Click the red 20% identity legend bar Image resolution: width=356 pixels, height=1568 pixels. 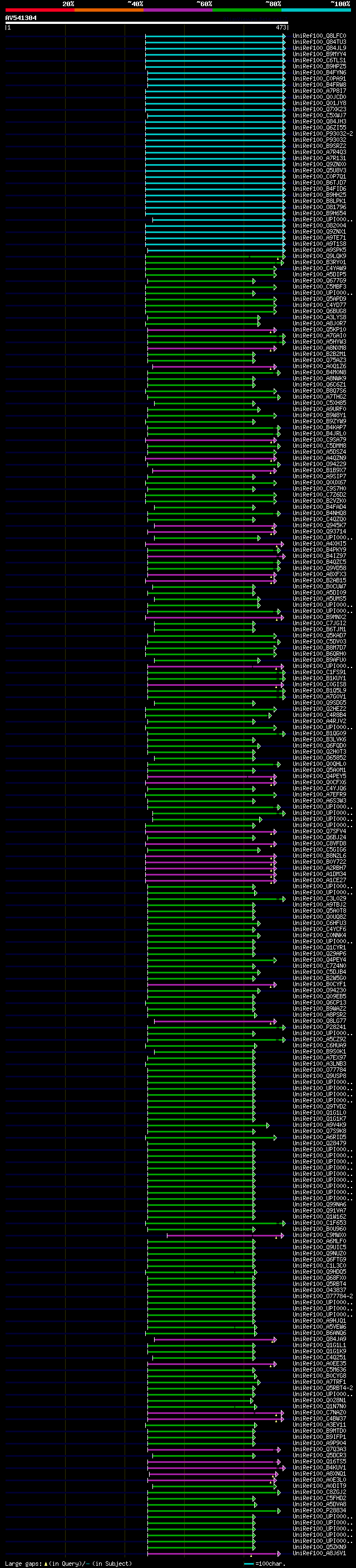39,10
